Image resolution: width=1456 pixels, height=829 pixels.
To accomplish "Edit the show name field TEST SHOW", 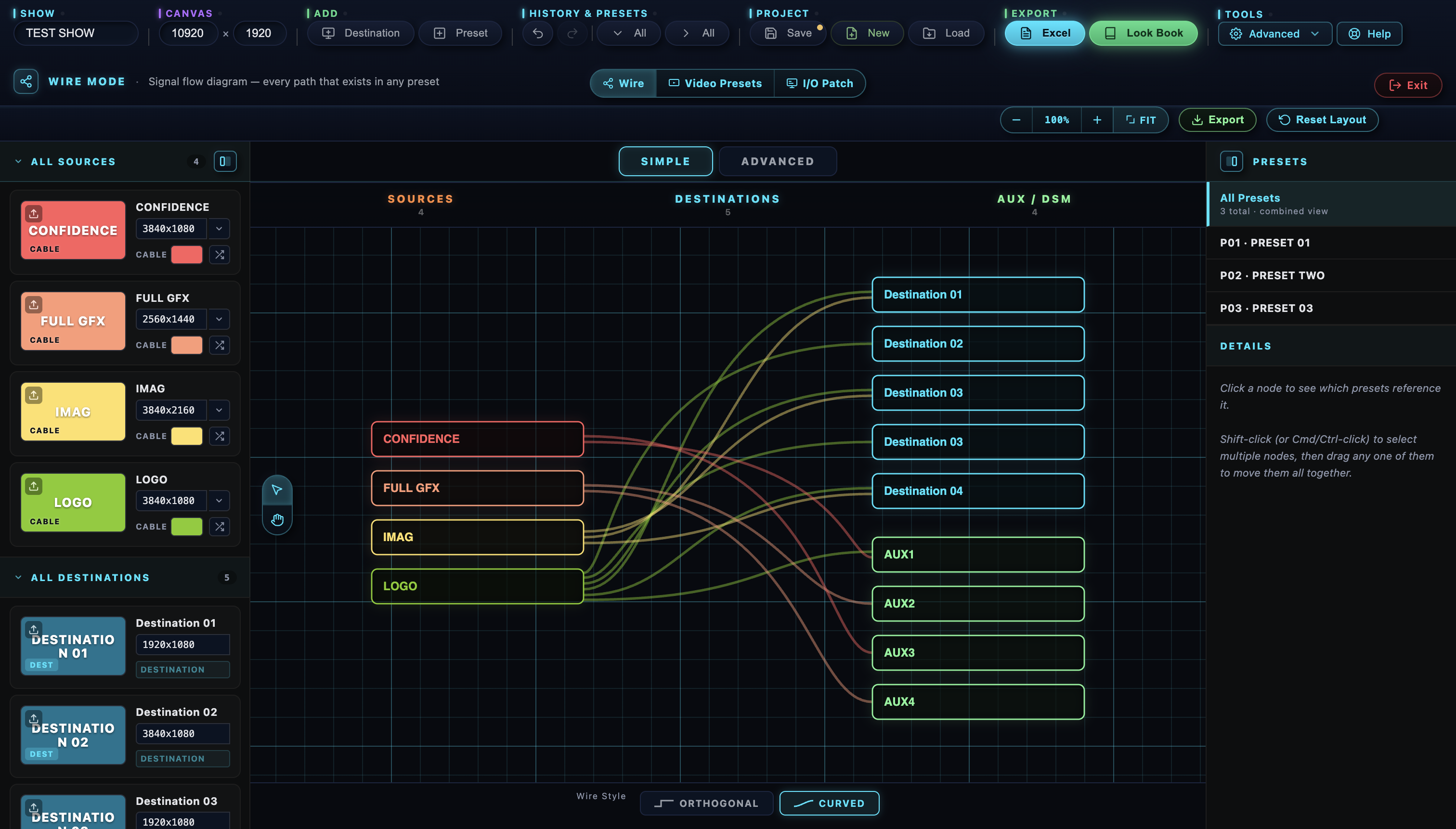I will pos(76,33).
